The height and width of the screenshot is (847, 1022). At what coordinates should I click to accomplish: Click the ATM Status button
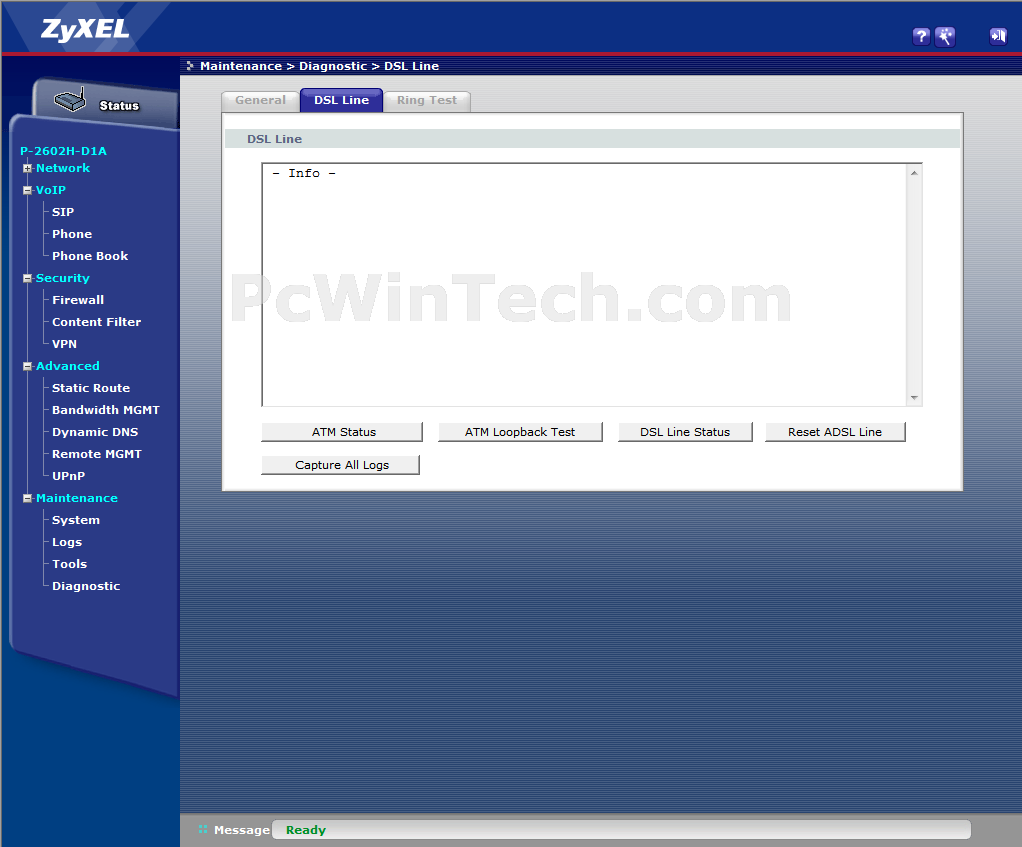pyautogui.click(x=342, y=432)
